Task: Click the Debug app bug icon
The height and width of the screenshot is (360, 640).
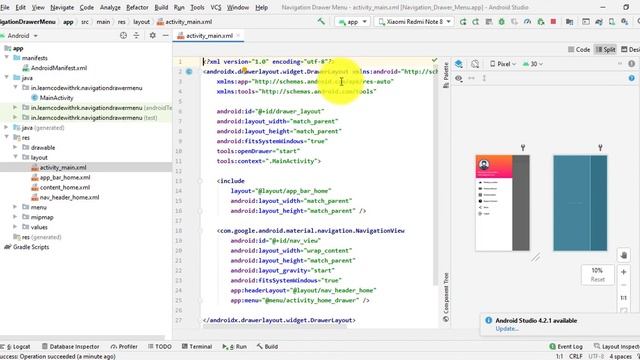Action: 502,22
